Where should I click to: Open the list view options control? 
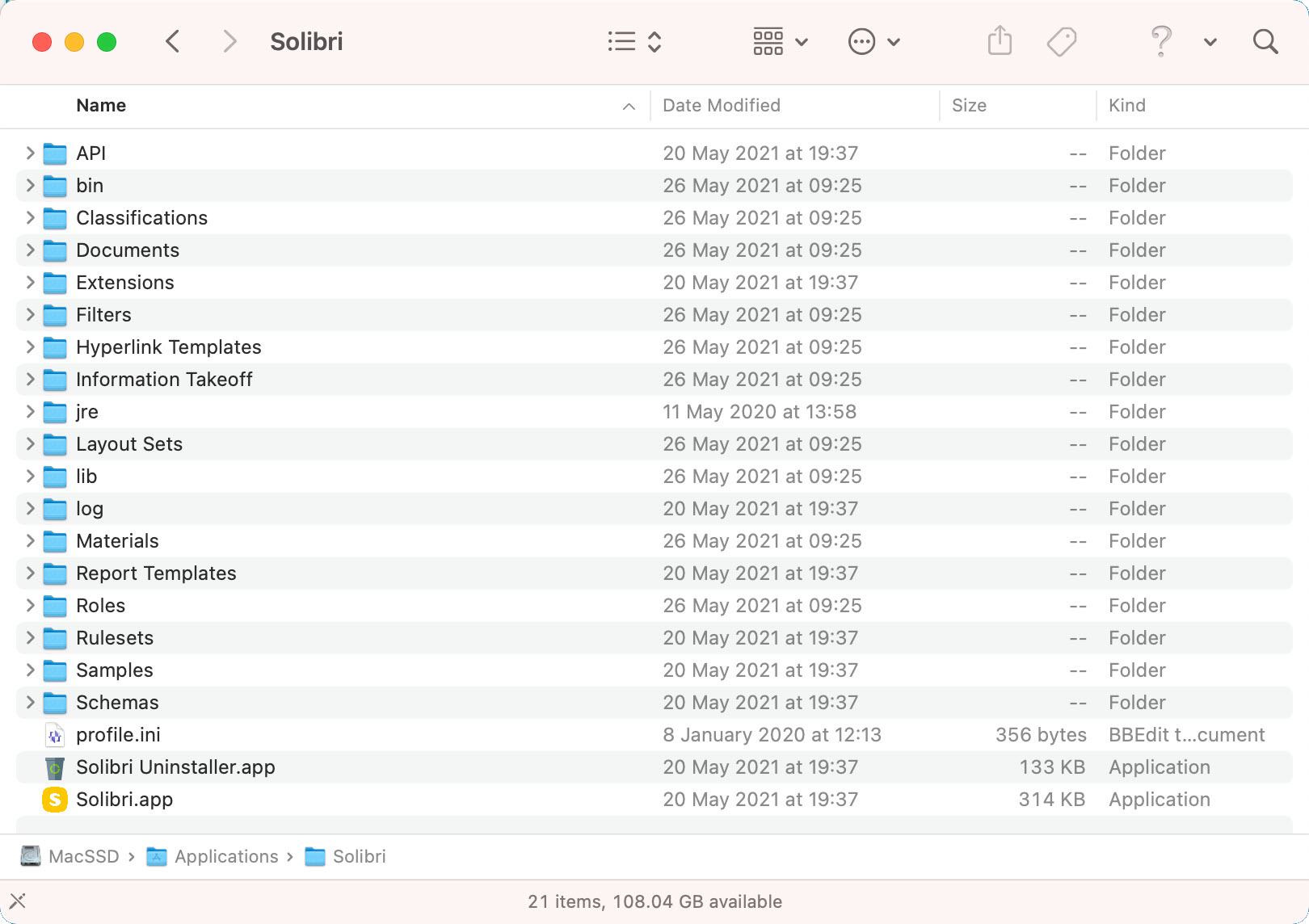click(634, 41)
